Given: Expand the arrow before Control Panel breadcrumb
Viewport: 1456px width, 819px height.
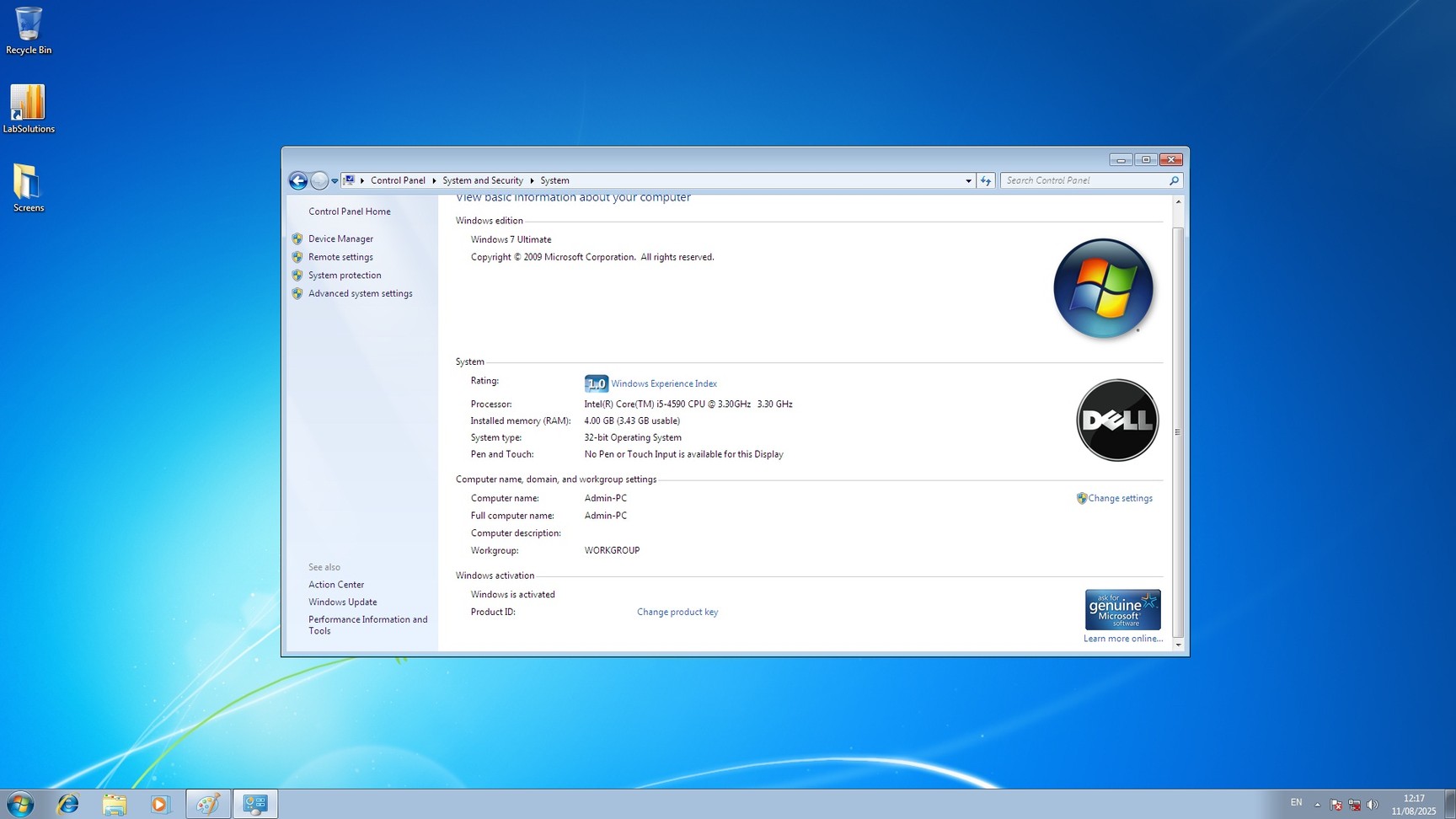Looking at the screenshot, I should (x=362, y=180).
